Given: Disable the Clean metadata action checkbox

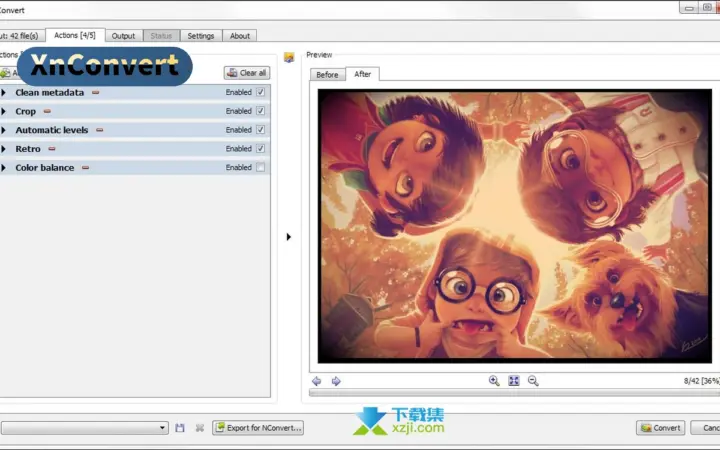Looking at the screenshot, I should (260, 92).
